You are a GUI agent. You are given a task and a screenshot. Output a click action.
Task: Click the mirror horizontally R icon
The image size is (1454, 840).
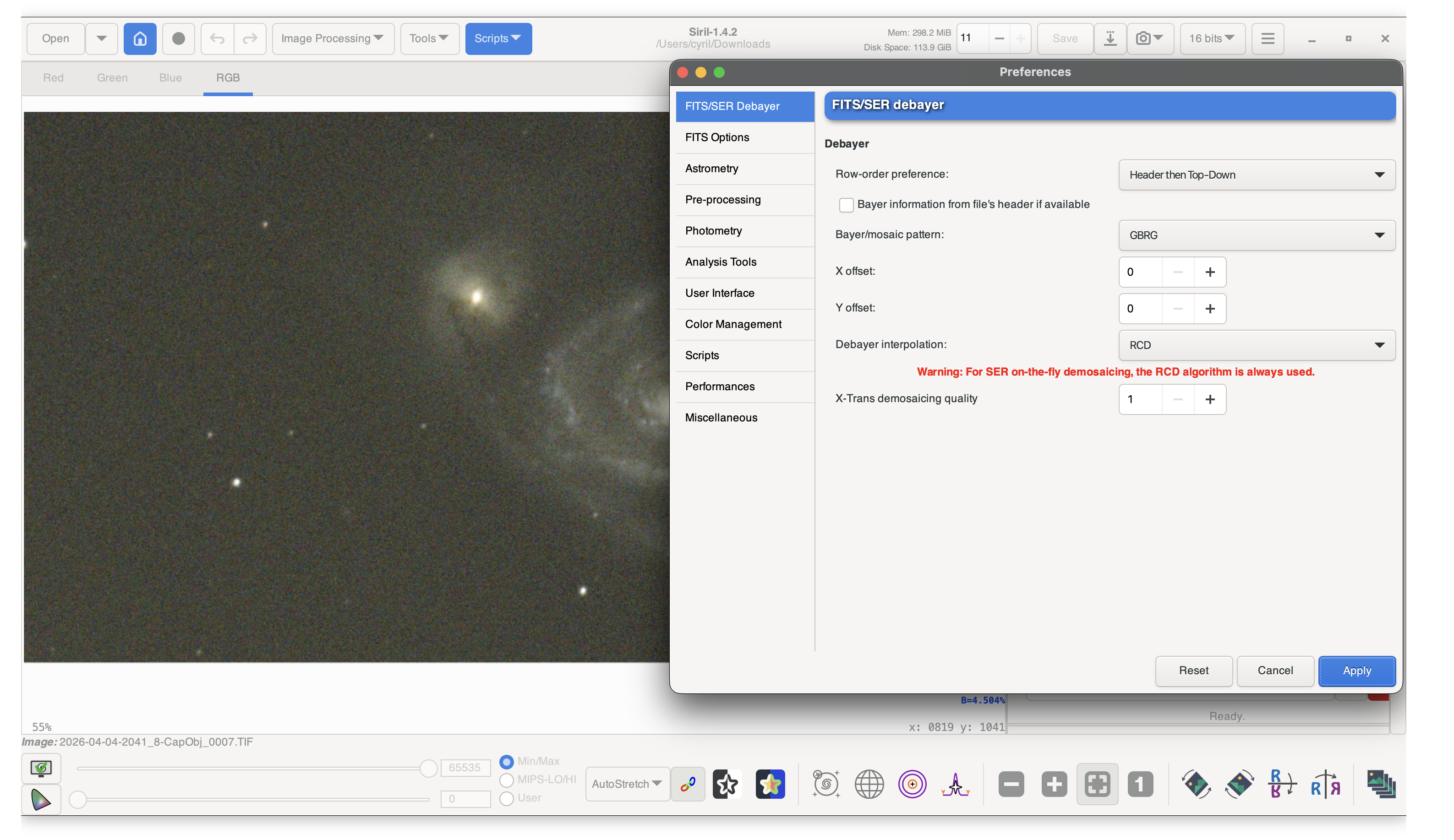(x=1325, y=784)
